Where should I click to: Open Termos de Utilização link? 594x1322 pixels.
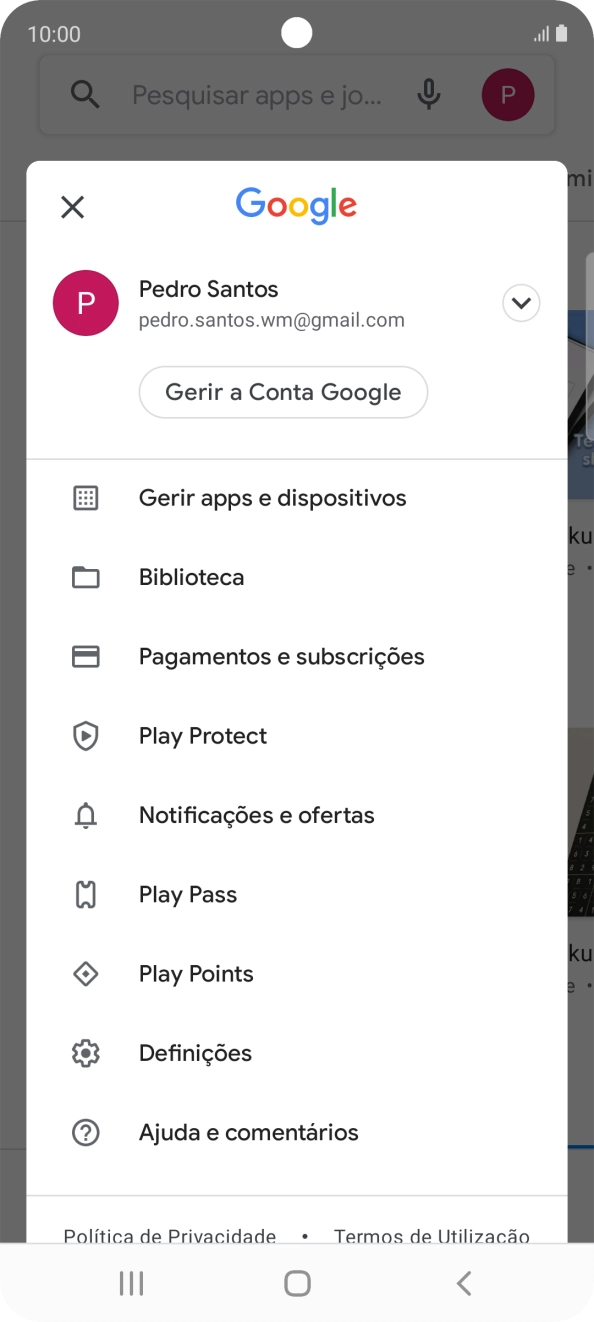point(431,1236)
